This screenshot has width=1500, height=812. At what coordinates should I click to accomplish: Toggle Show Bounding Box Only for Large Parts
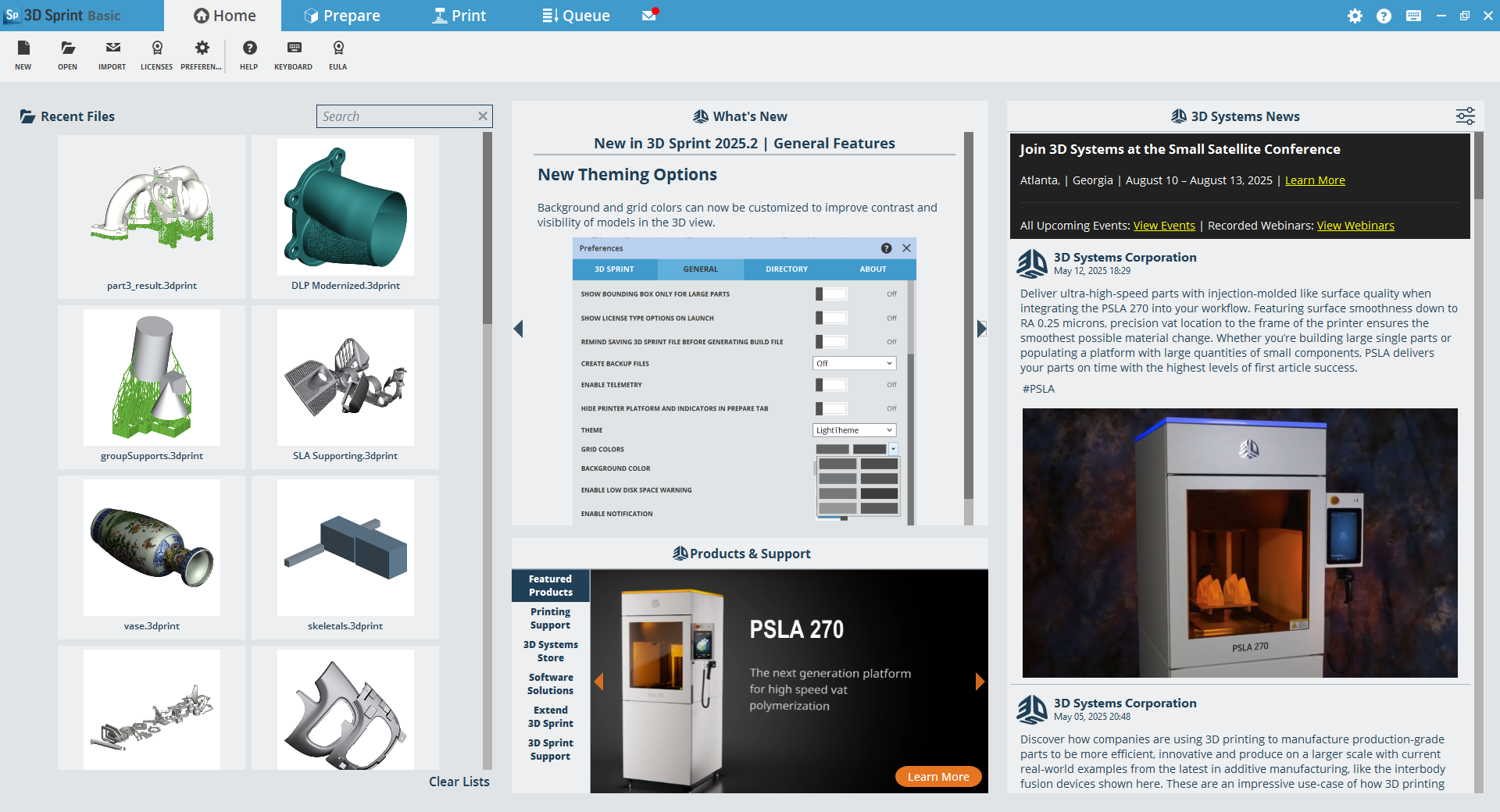[x=831, y=294]
